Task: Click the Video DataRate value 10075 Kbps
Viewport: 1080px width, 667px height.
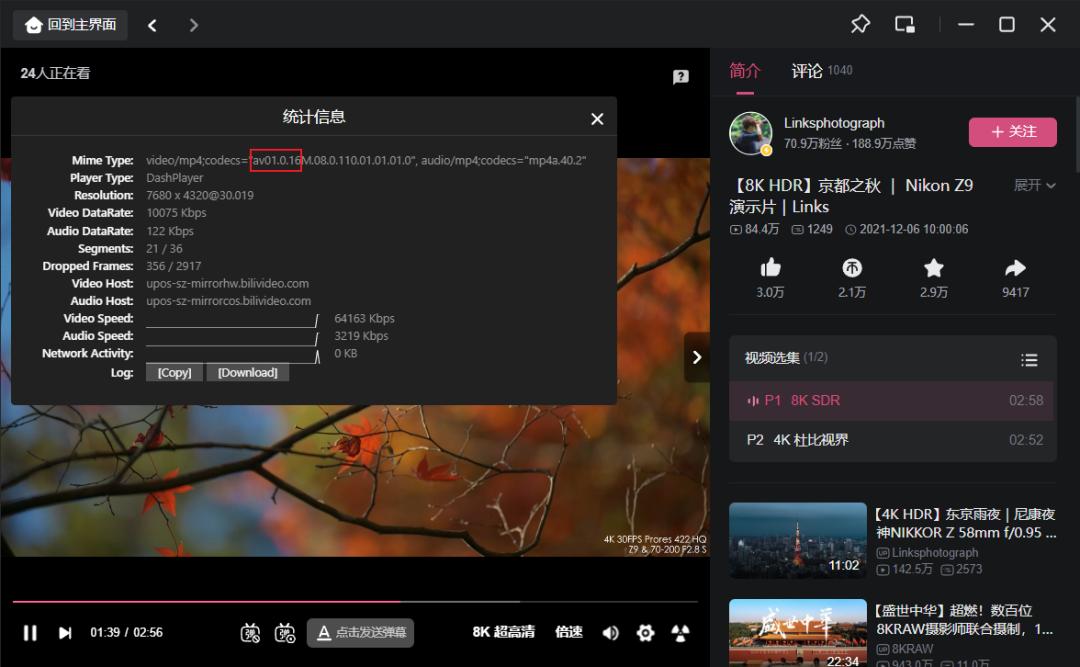Action: tap(176, 213)
